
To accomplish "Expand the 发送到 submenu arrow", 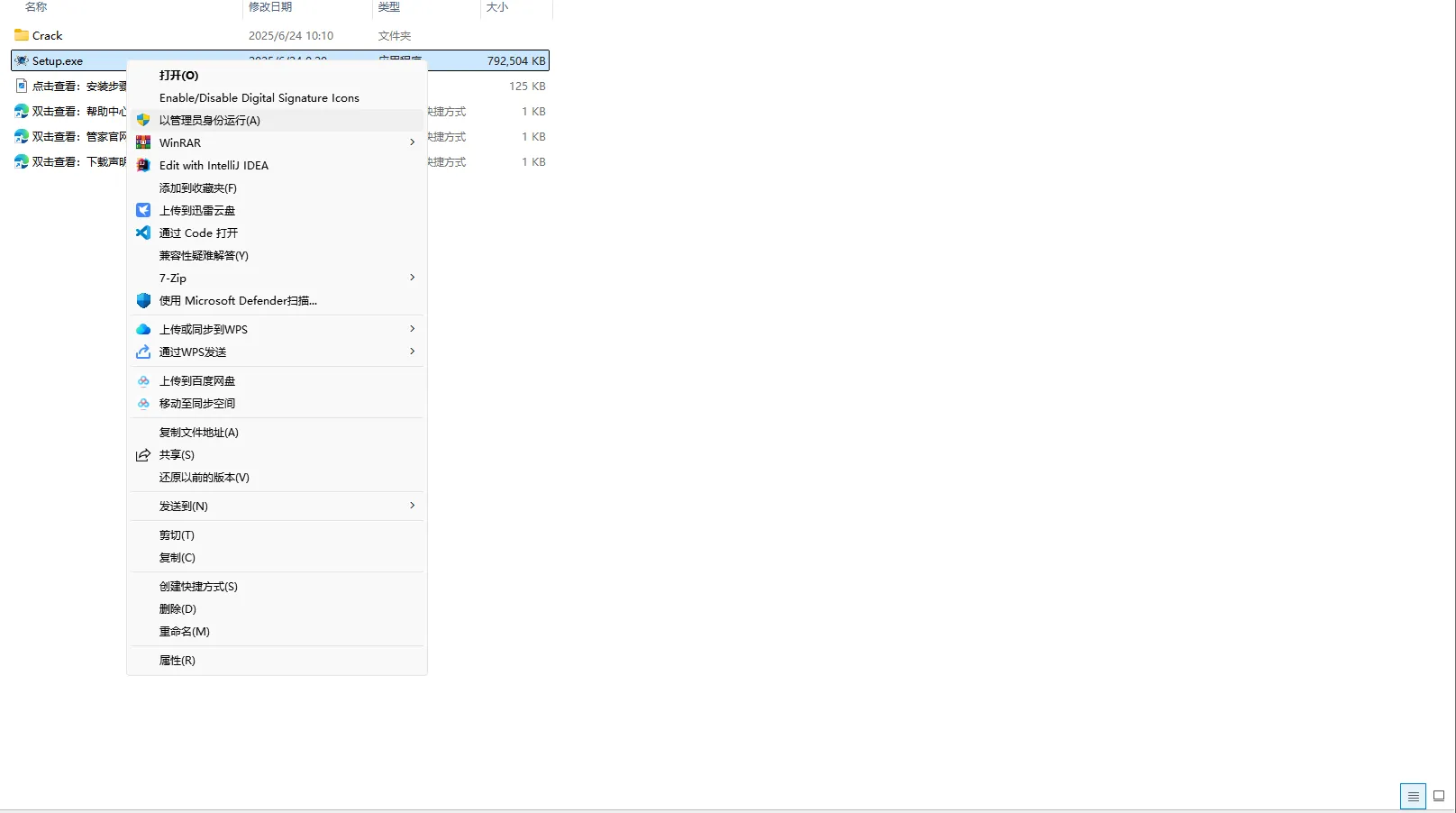I will click(412, 506).
